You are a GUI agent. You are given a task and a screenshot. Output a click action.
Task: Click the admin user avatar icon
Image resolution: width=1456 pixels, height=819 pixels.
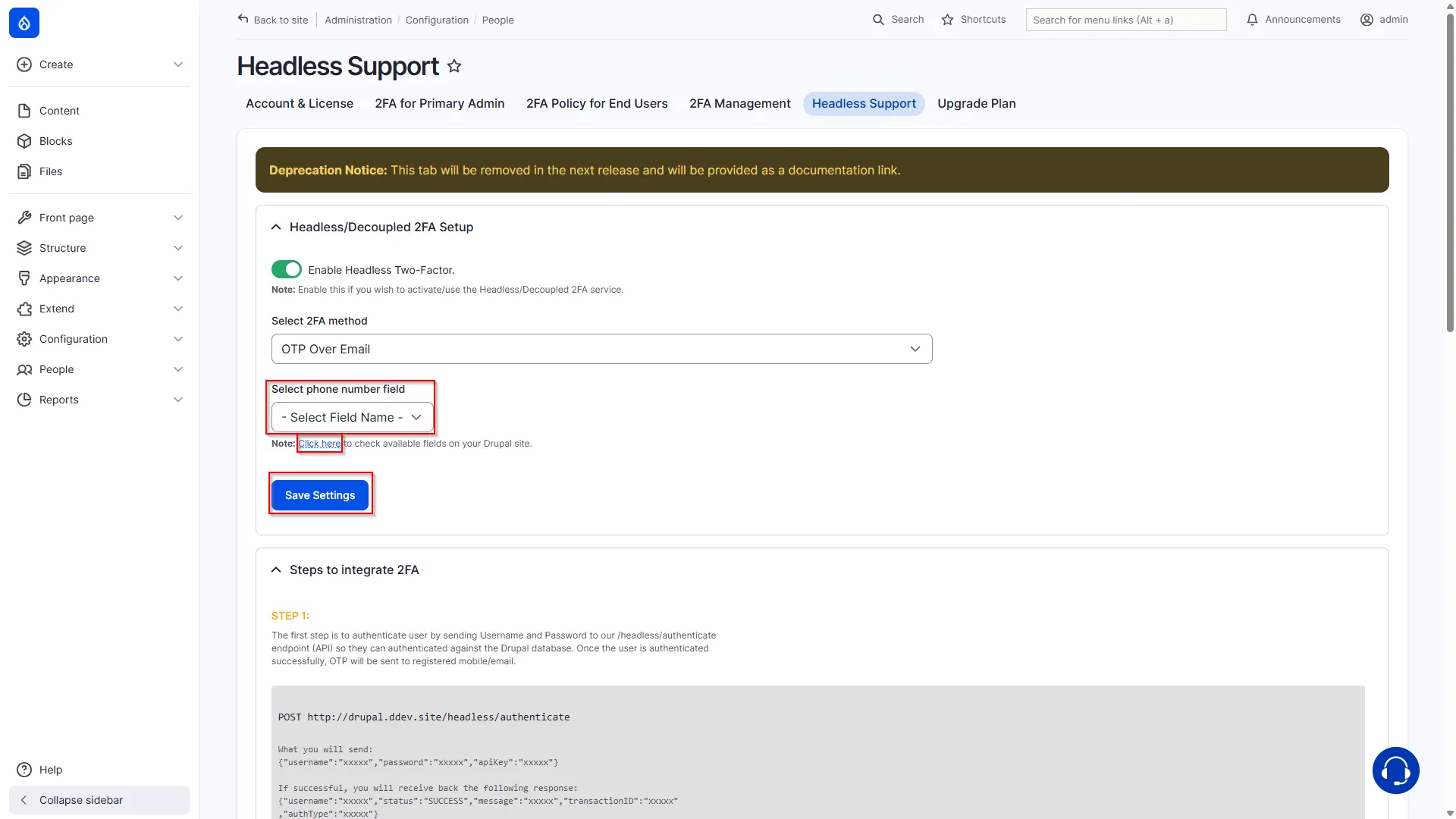pyautogui.click(x=1367, y=20)
